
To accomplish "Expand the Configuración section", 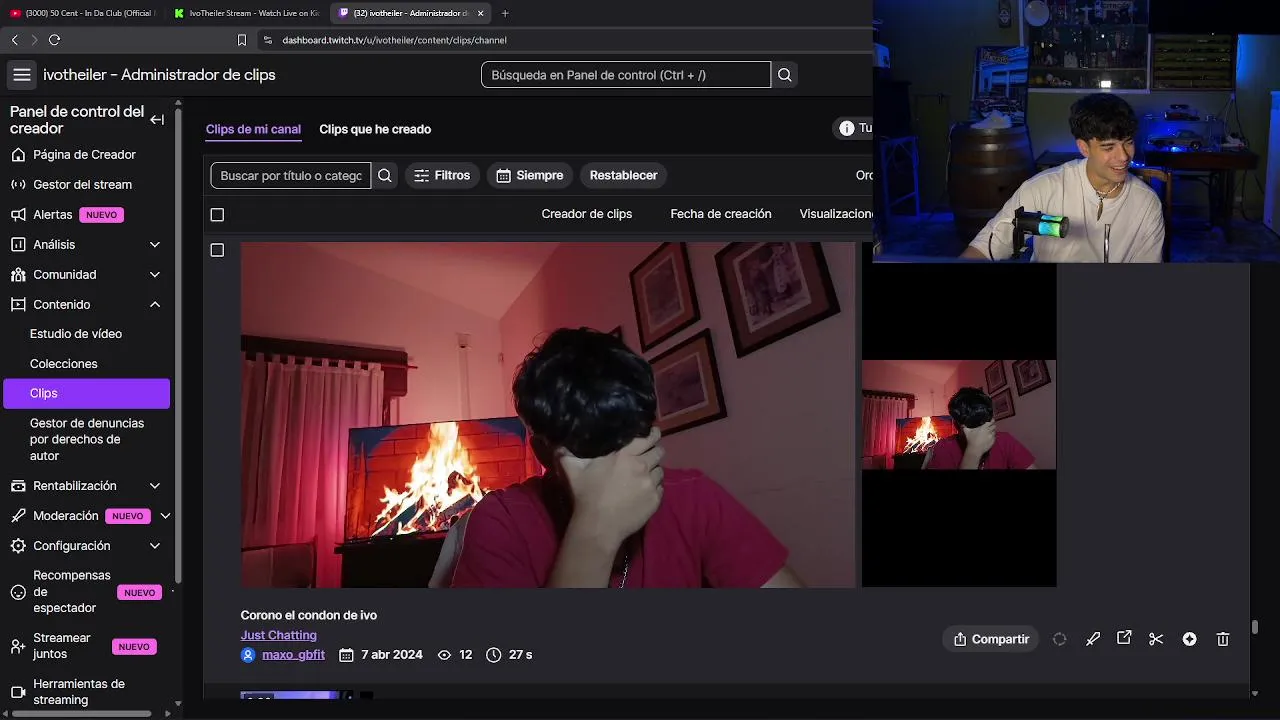I will click(x=155, y=546).
